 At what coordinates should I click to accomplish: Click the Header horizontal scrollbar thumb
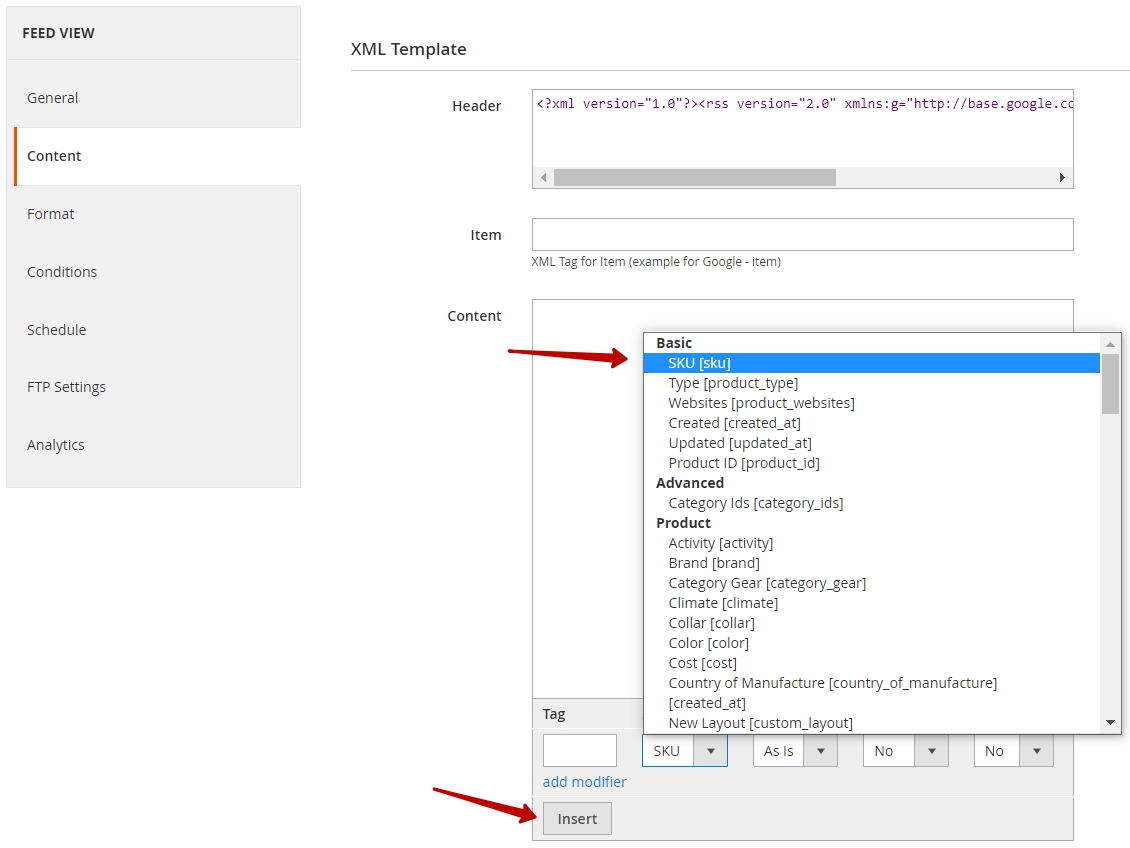click(x=695, y=177)
